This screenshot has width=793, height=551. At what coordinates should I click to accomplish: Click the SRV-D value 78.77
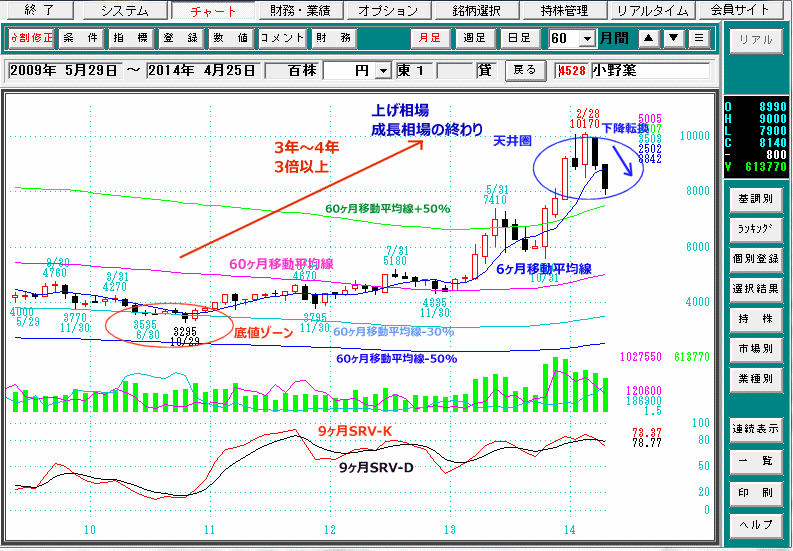647,443
